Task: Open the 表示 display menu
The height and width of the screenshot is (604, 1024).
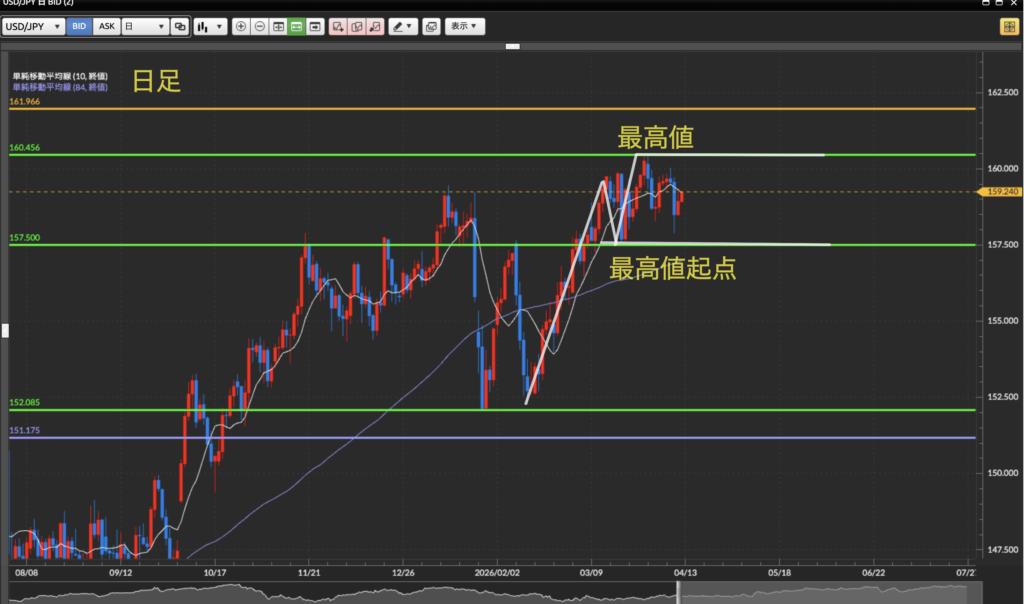Action: coord(464,27)
